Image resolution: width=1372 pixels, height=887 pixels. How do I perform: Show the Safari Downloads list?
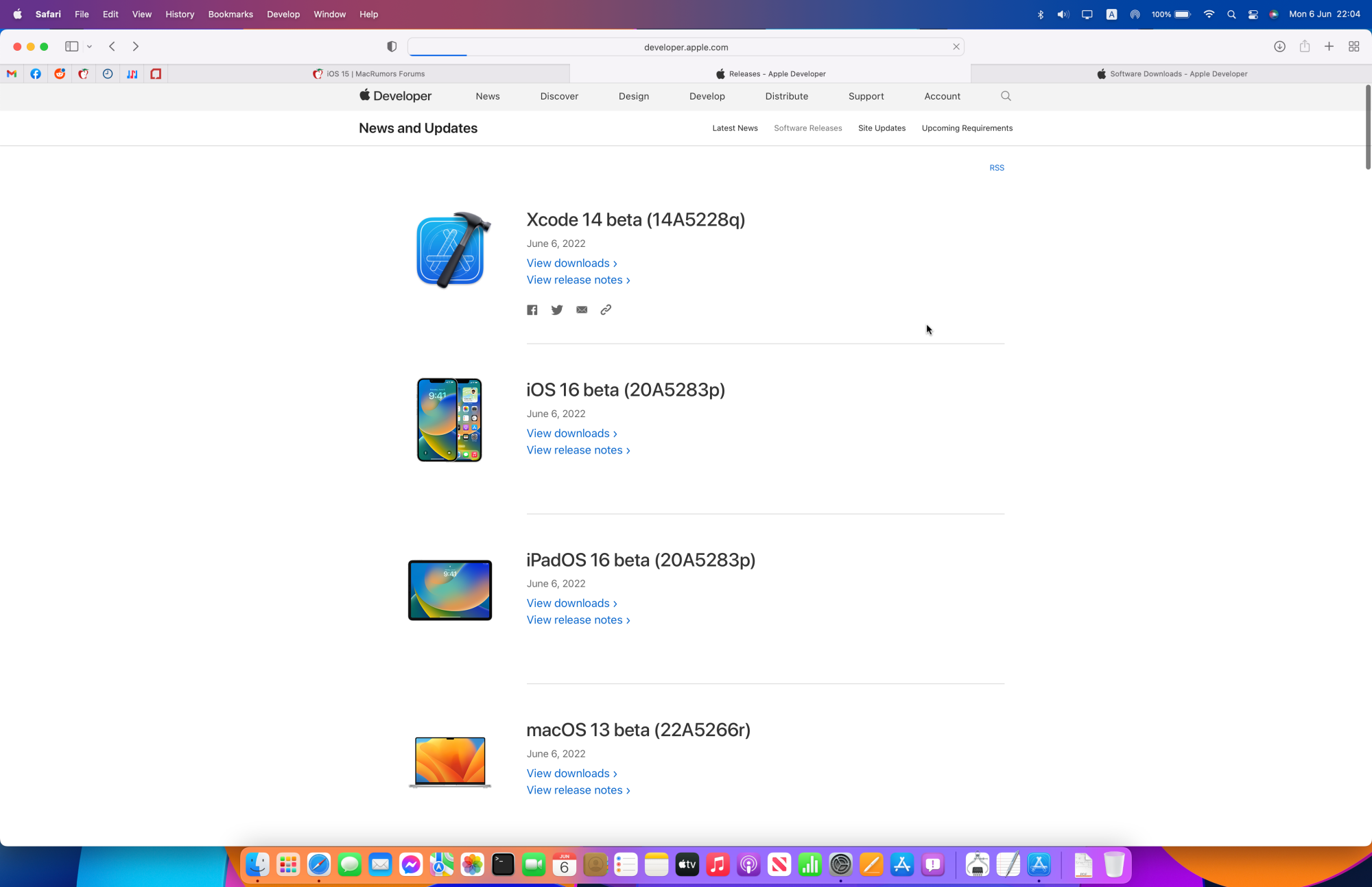coord(1279,47)
